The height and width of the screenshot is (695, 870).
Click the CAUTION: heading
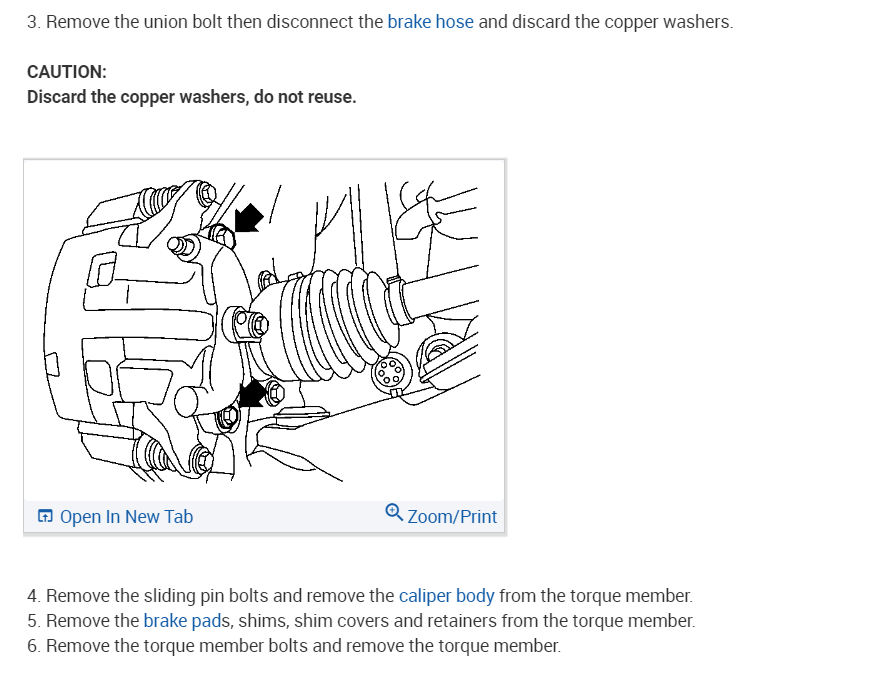coord(67,72)
